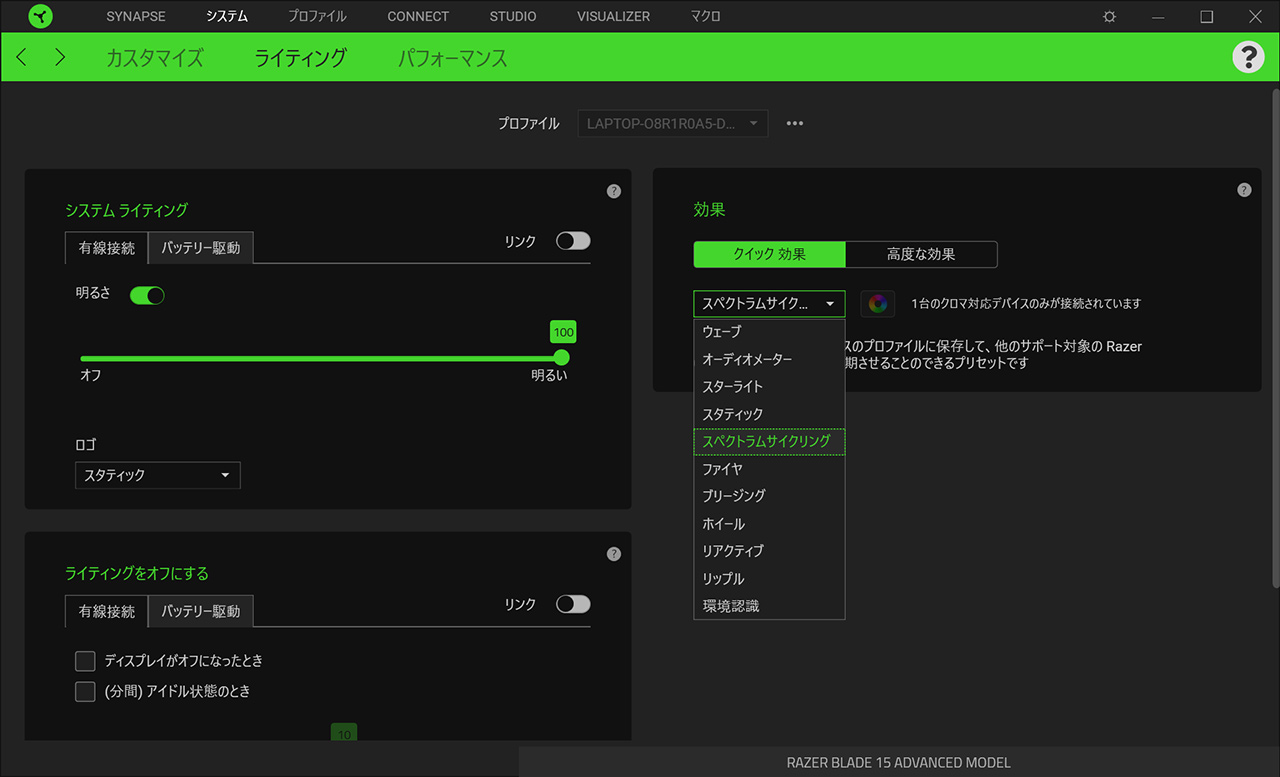Select ファイヤ effect
Image resolution: width=1280 pixels, height=777 pixels.
coord(769,469)
